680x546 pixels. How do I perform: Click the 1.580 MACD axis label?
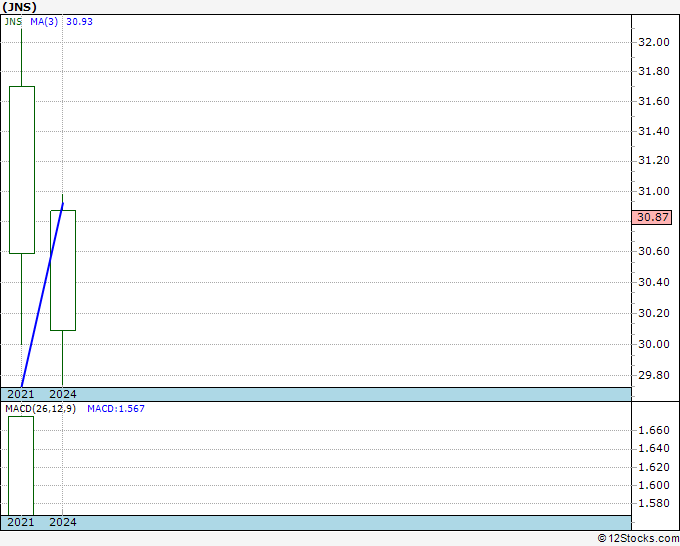click(654, 503)
